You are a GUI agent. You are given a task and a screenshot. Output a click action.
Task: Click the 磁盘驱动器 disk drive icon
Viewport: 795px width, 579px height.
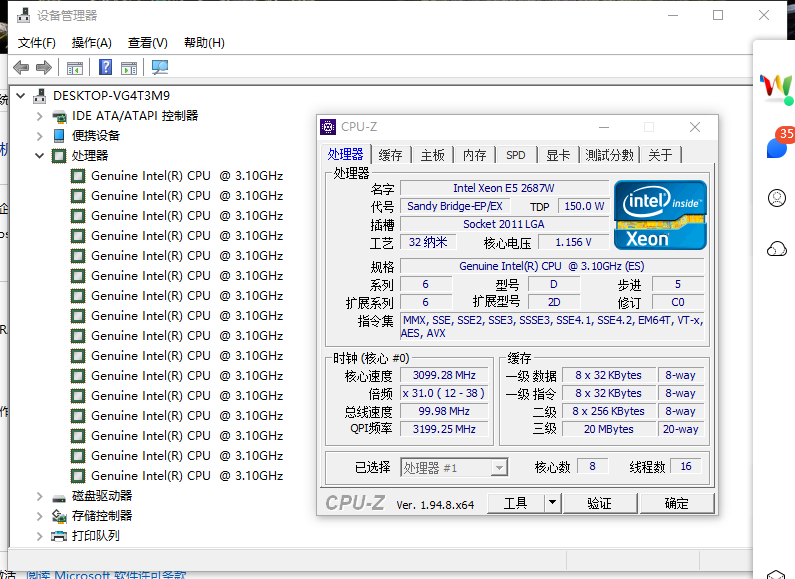tap(59, 497)
